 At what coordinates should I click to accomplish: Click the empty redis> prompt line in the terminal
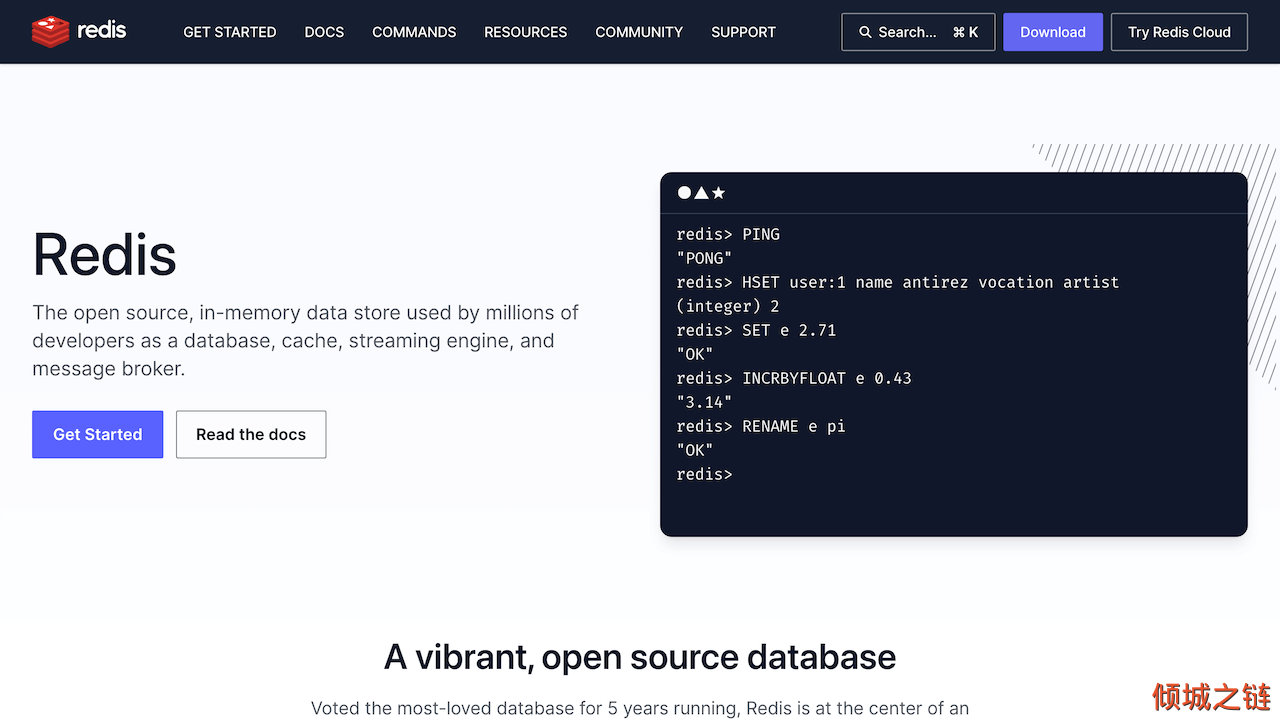(x=705, y=474)
